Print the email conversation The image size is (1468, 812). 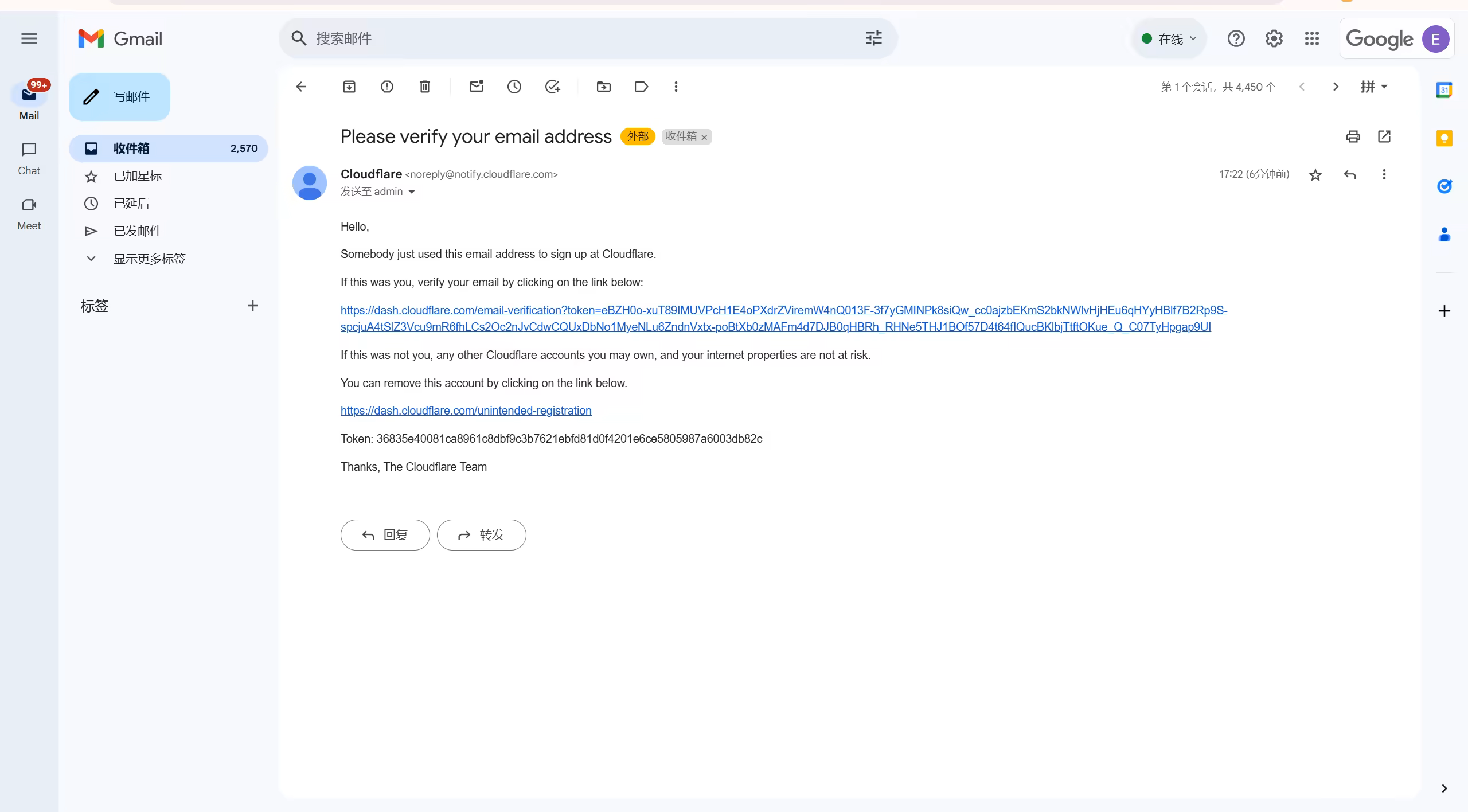(x=1353, y=136)
